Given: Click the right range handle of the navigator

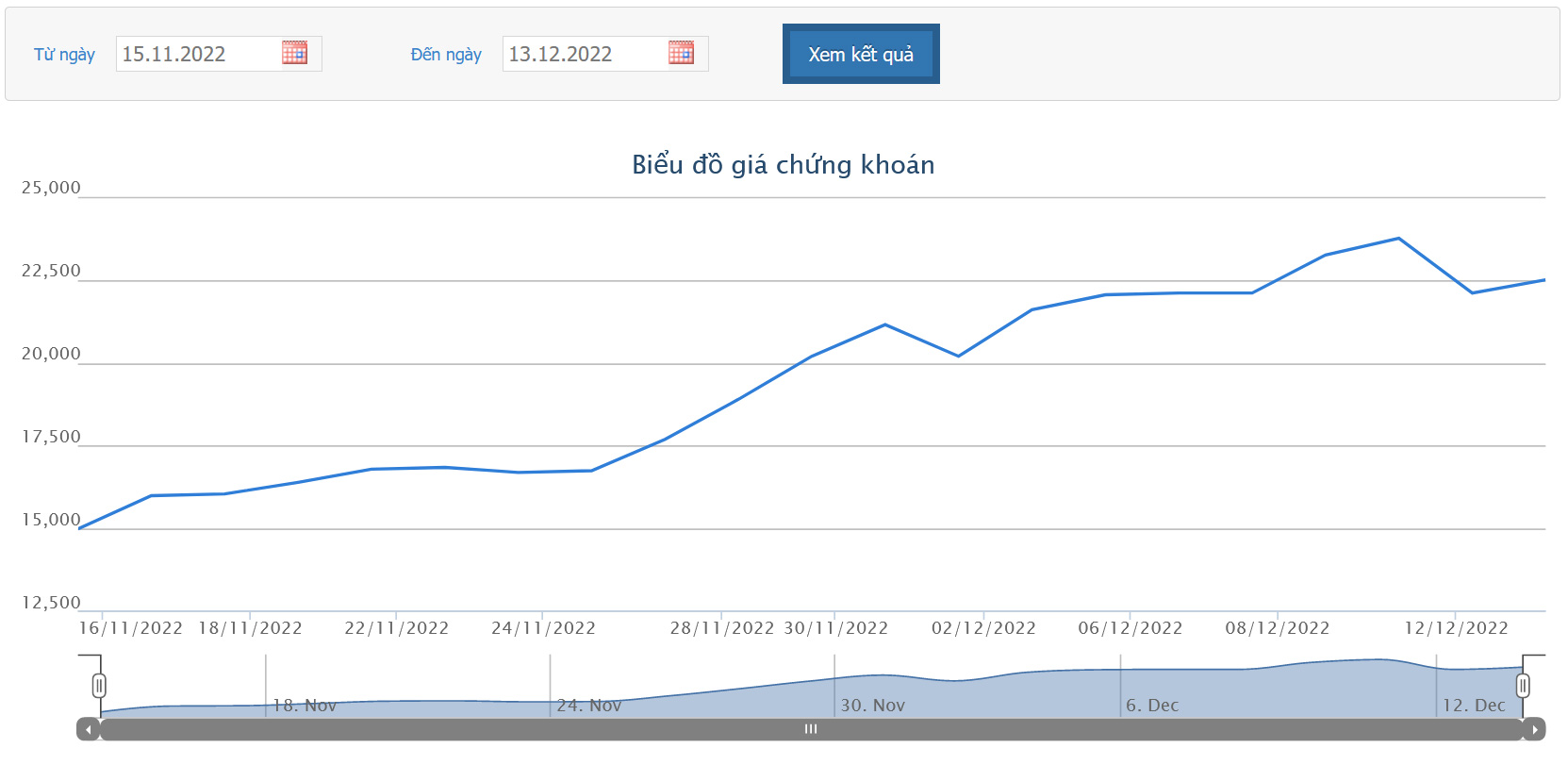Looking at the screenshot, I should click(1522, 686).
